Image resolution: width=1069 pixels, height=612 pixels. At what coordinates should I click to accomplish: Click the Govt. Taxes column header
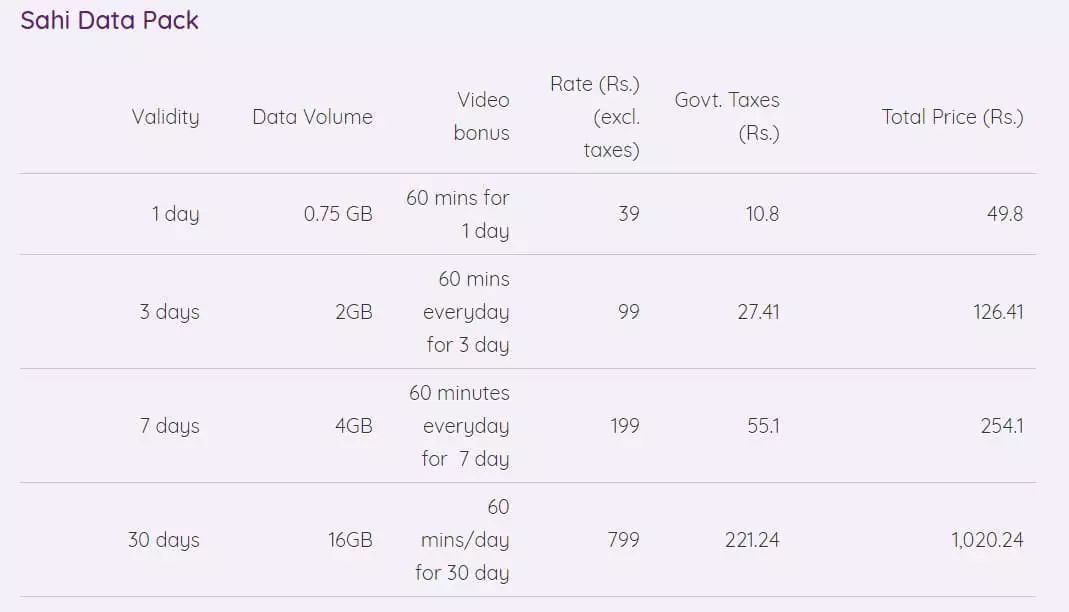tap(727, 116)
